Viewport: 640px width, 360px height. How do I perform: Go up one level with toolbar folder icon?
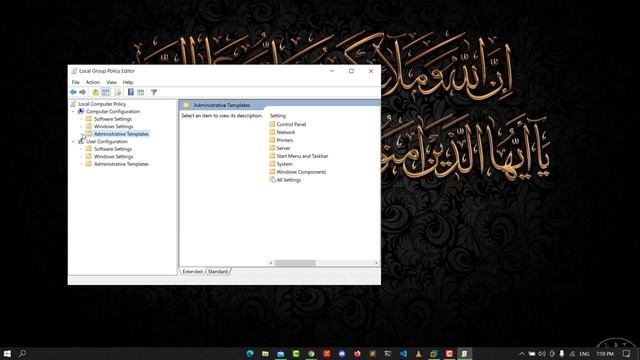pyautogui.click(x=96, y=92)
